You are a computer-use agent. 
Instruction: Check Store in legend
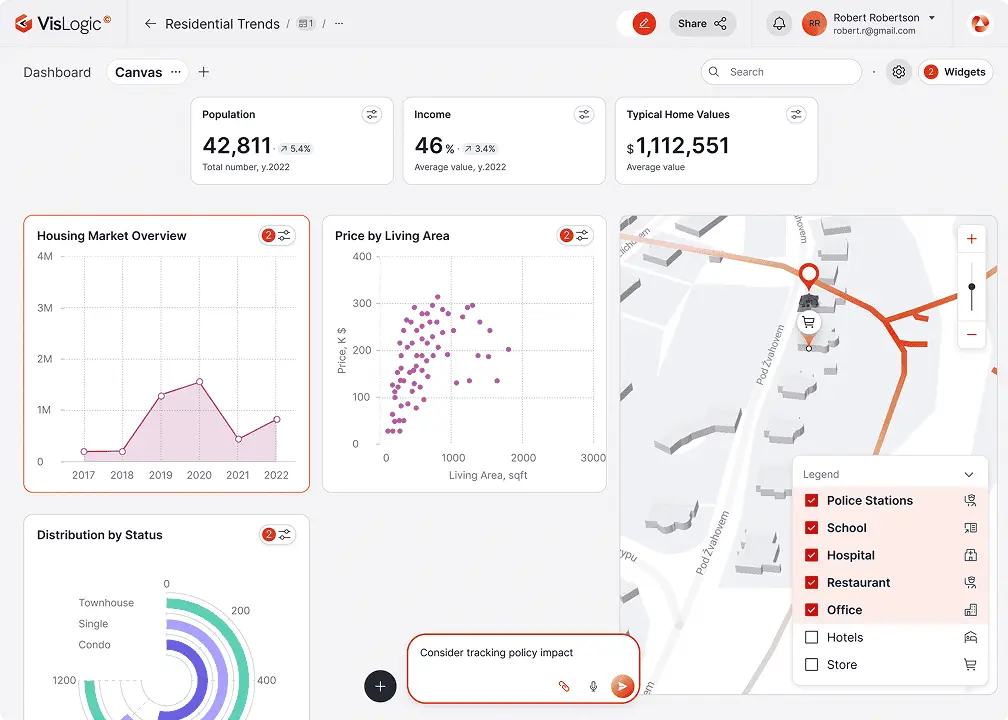811,665
